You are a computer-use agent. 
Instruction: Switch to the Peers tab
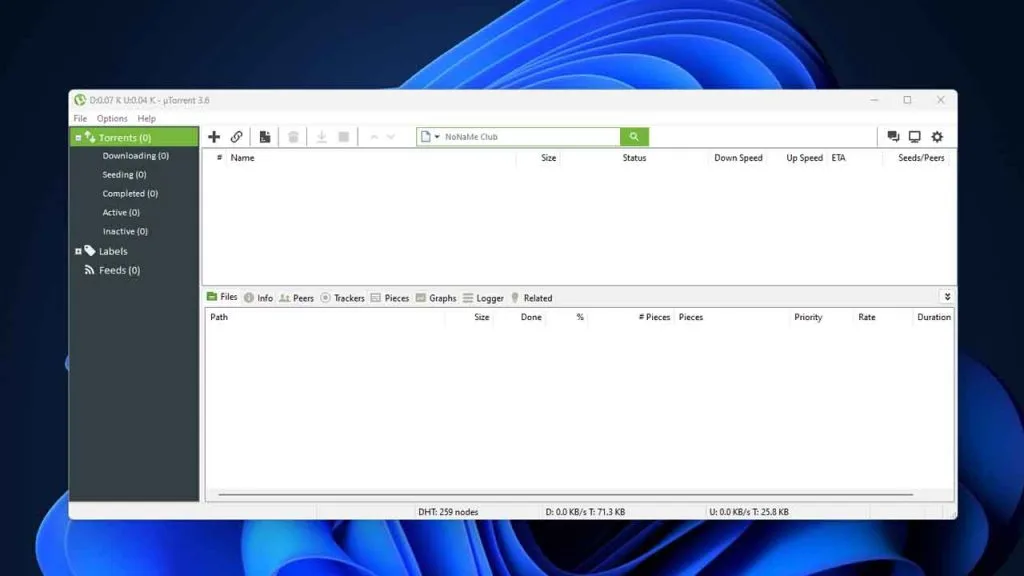click(x=296, y=298)
